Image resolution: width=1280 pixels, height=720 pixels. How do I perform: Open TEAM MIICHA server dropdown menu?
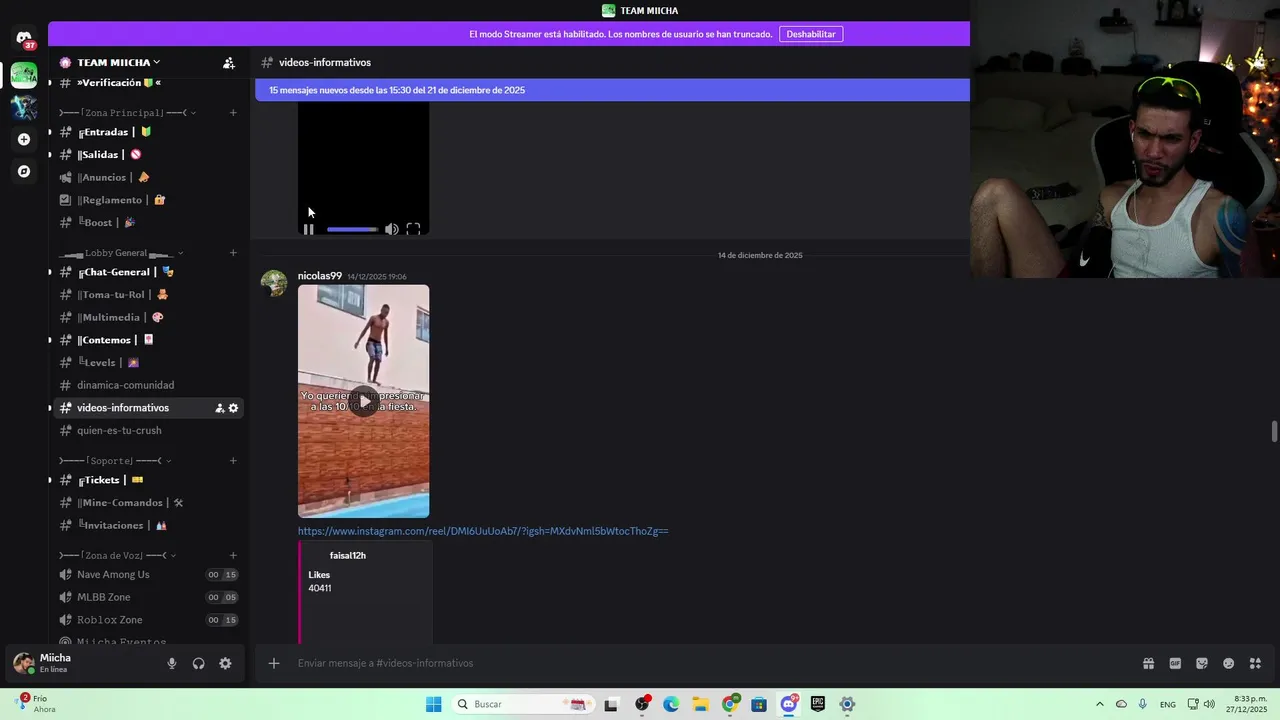(120, 62)
